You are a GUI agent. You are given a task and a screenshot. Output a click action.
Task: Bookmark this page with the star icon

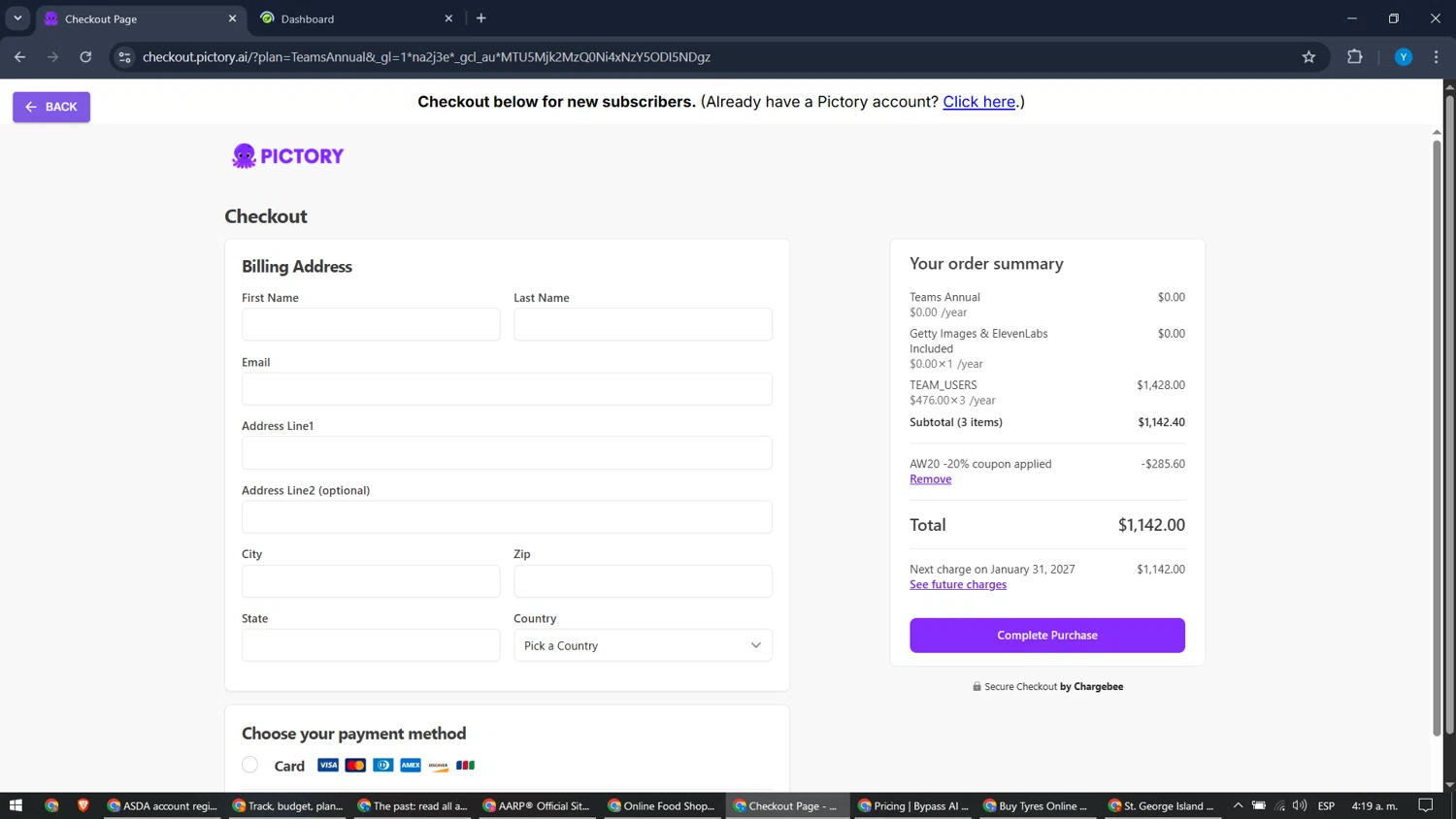pos(1308,57)
